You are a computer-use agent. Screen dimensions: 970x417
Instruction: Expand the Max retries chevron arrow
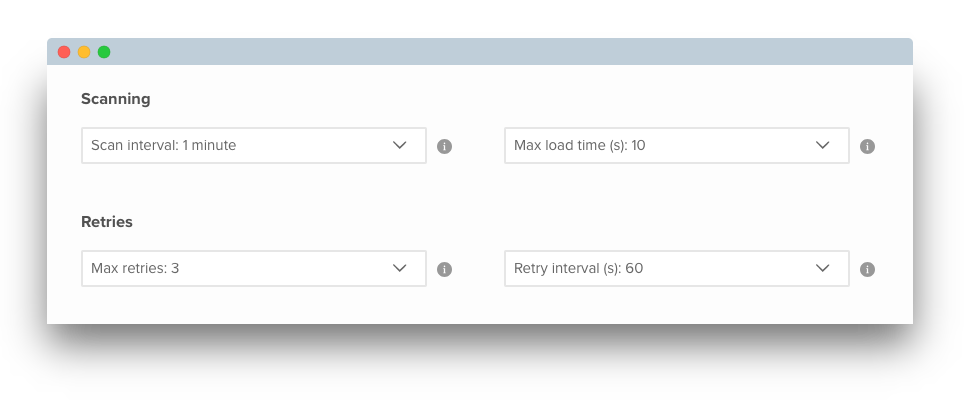400,269
